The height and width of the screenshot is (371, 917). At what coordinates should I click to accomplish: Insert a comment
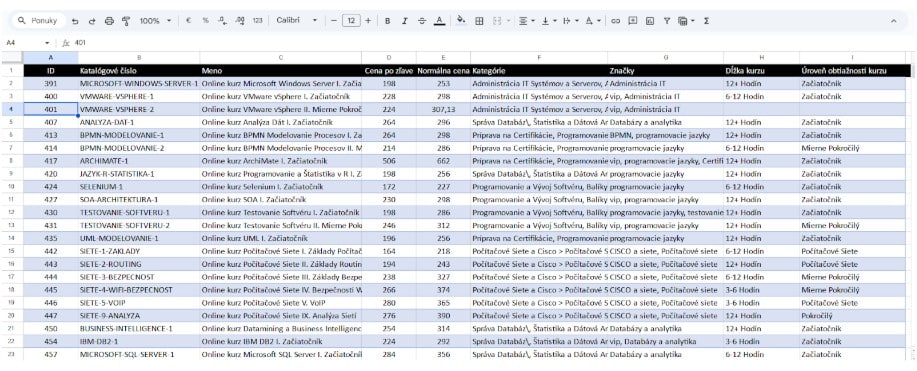click(632, 20)
